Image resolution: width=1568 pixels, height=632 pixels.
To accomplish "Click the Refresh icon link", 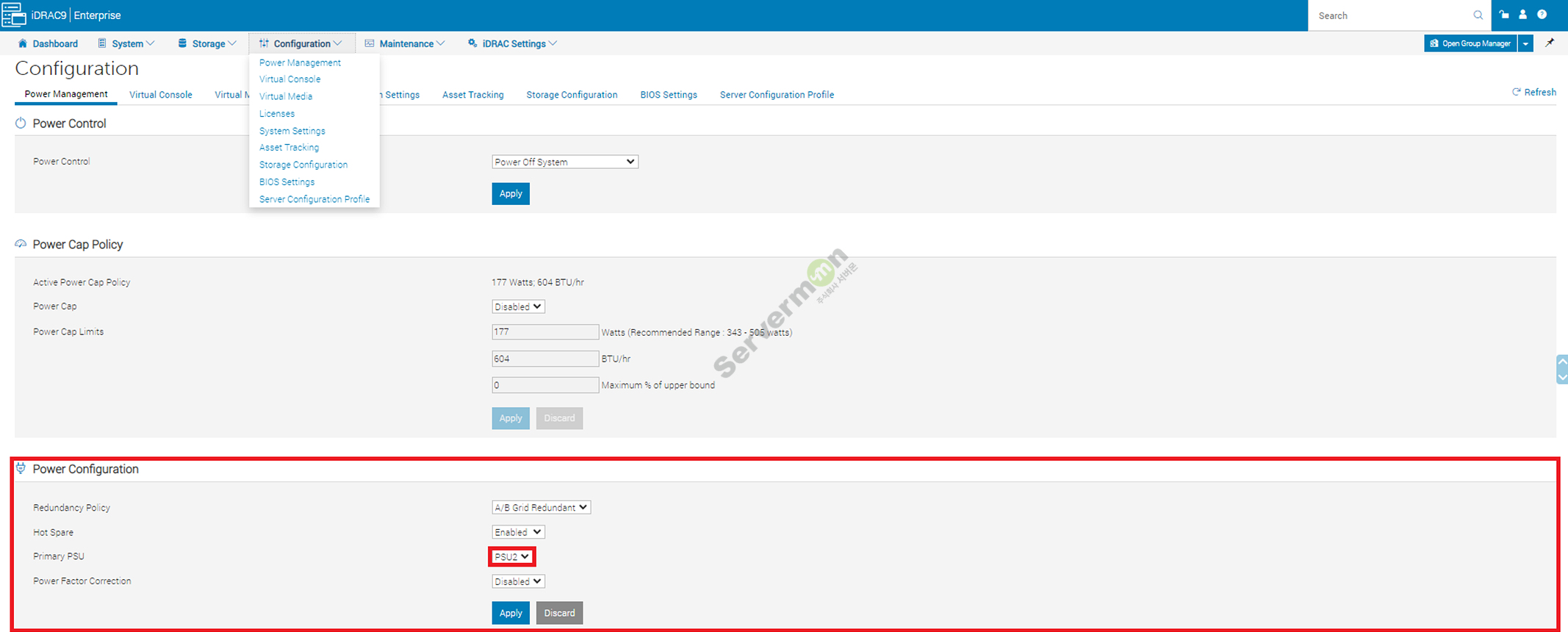I will pyautogui.click(x=1533, y=92).
